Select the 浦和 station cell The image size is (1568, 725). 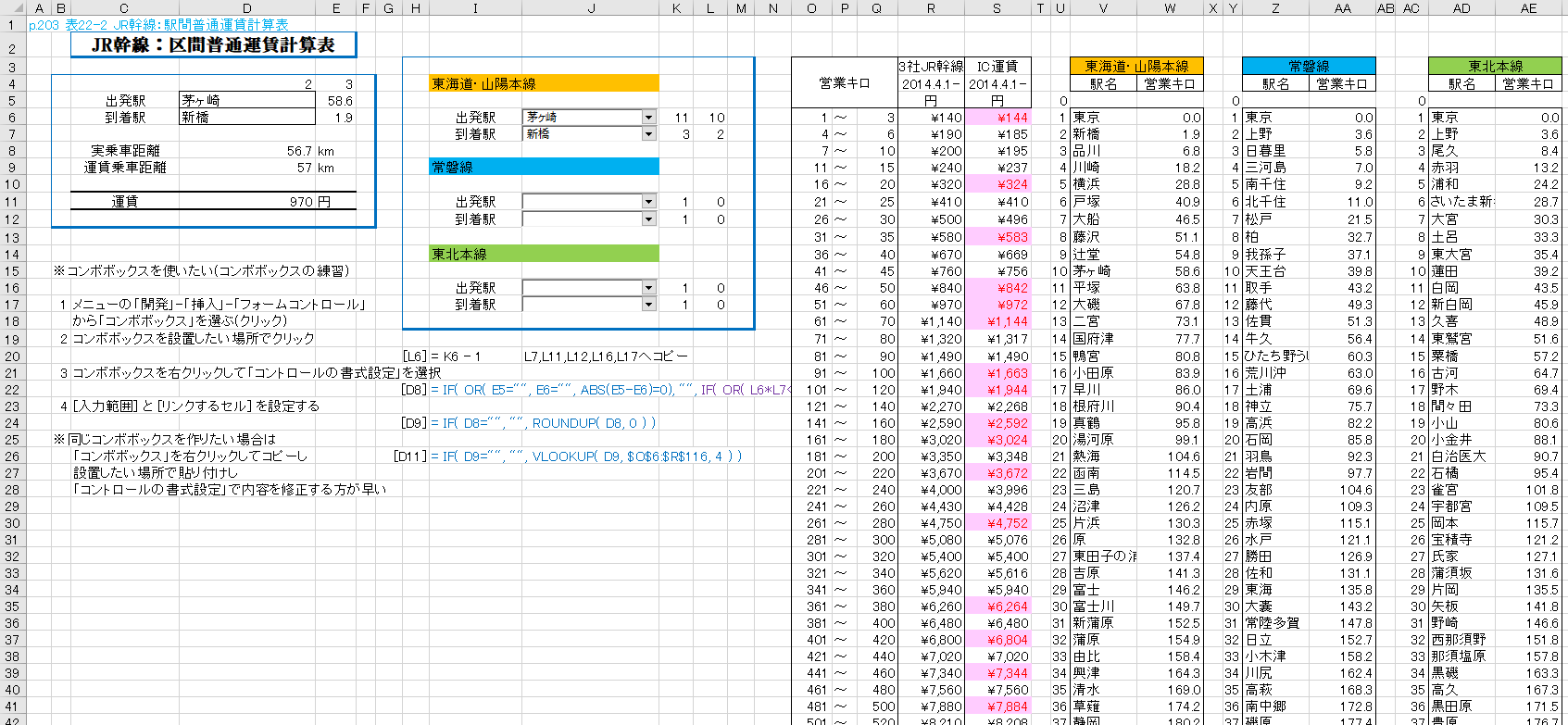coord(1461,184)
